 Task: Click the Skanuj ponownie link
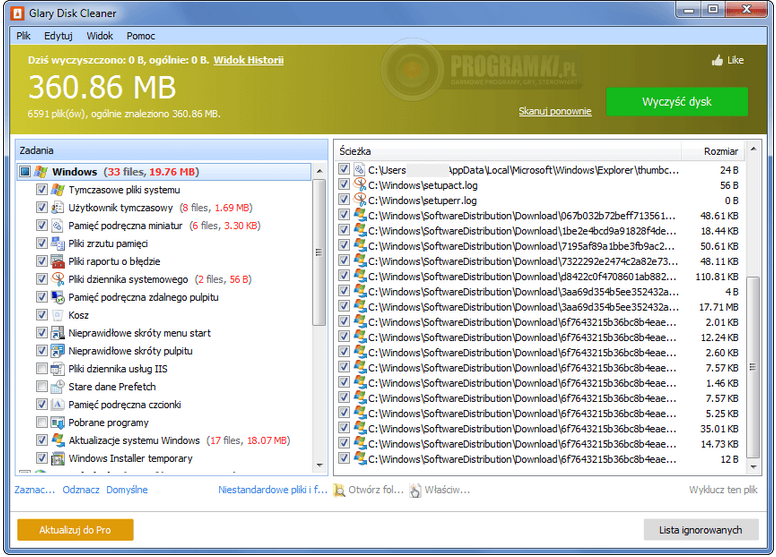pos(555,111)
